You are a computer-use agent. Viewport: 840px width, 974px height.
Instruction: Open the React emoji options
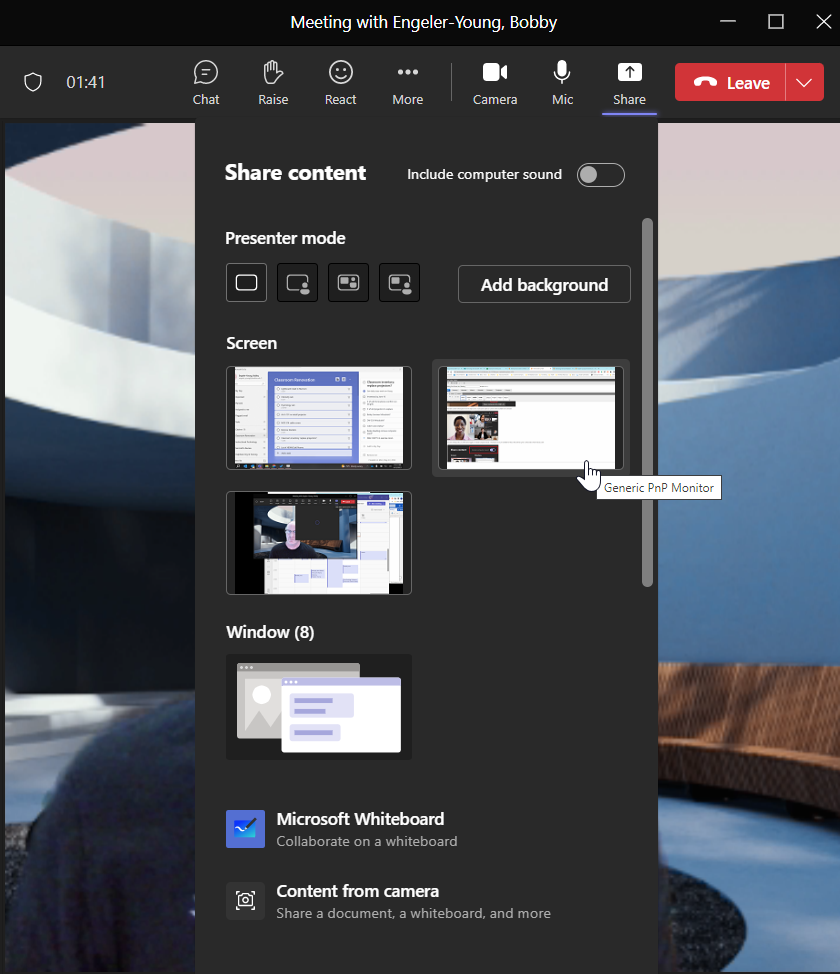(x=340, y=83)
